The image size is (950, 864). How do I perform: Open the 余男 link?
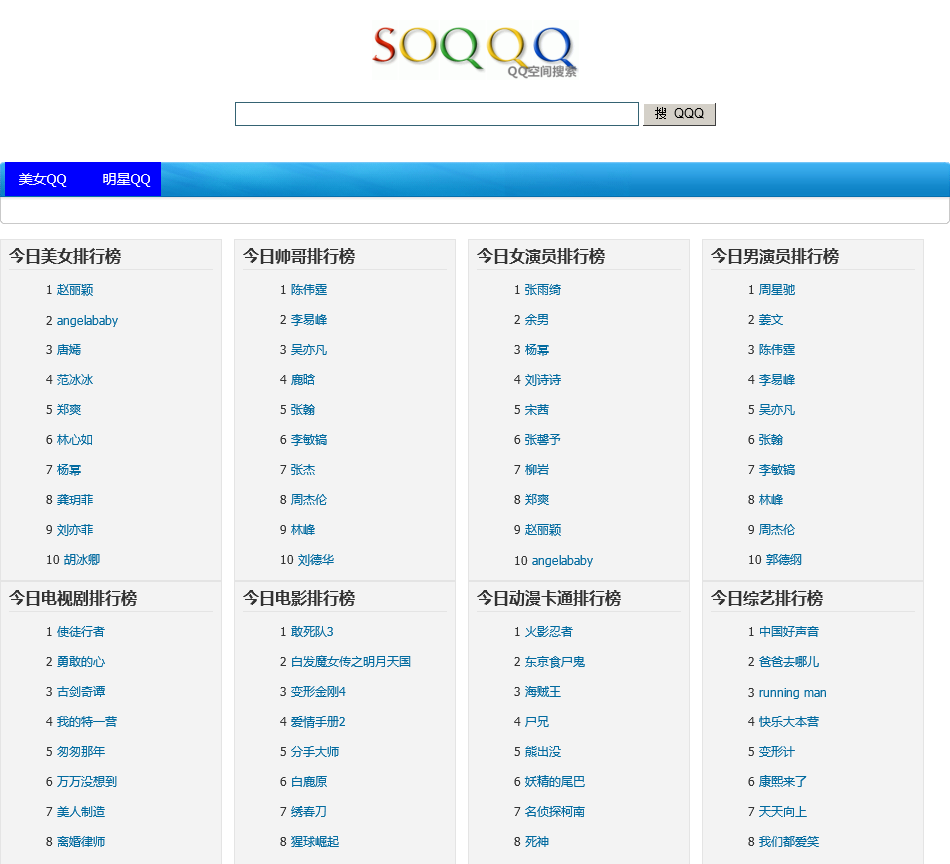pyautogui.click(x=536, y=320)
